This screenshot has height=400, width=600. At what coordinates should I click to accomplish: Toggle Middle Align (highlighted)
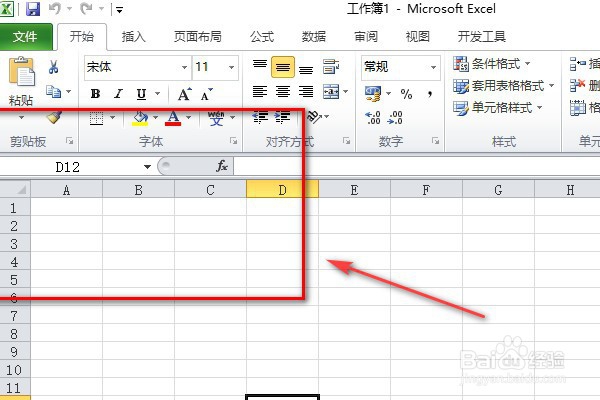click(283, 67)
